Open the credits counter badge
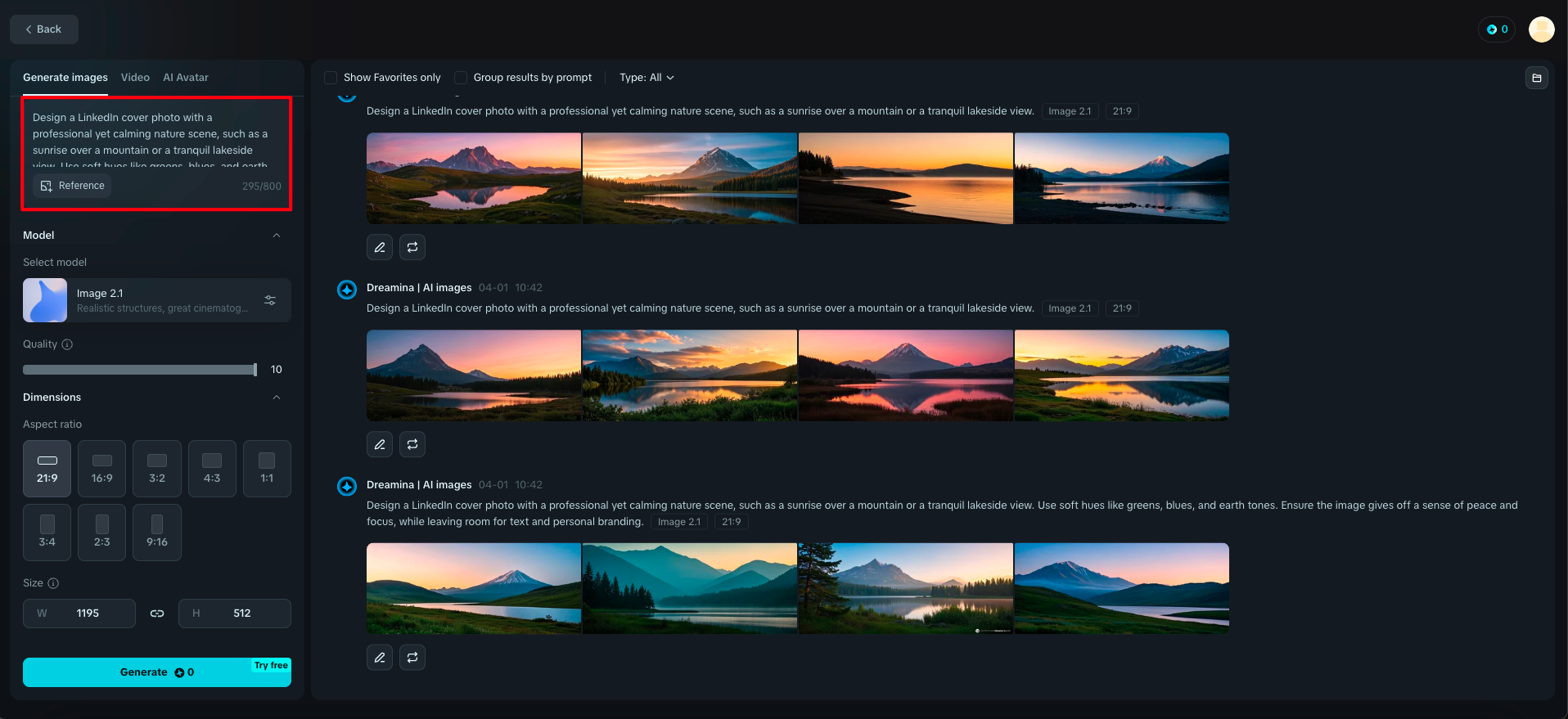Image resolution: width=1568 pixels, height=719 pixels. click(1497, 29)
